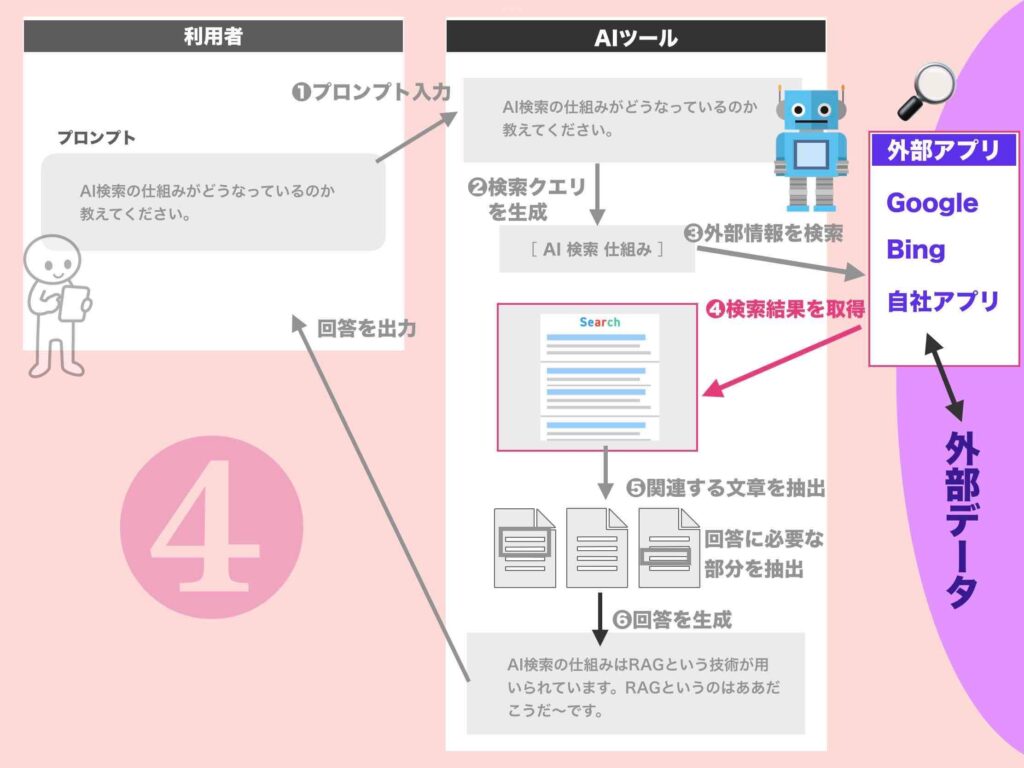Viewport: 1024px width, 768px height.
Task: Click the AIツール header bar
Action: [635, 36]
